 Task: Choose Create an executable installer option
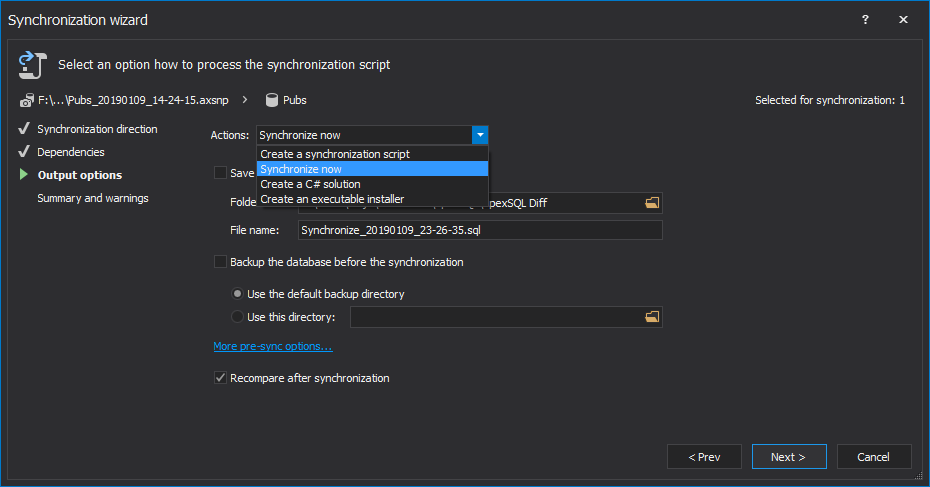click(332, 199)
